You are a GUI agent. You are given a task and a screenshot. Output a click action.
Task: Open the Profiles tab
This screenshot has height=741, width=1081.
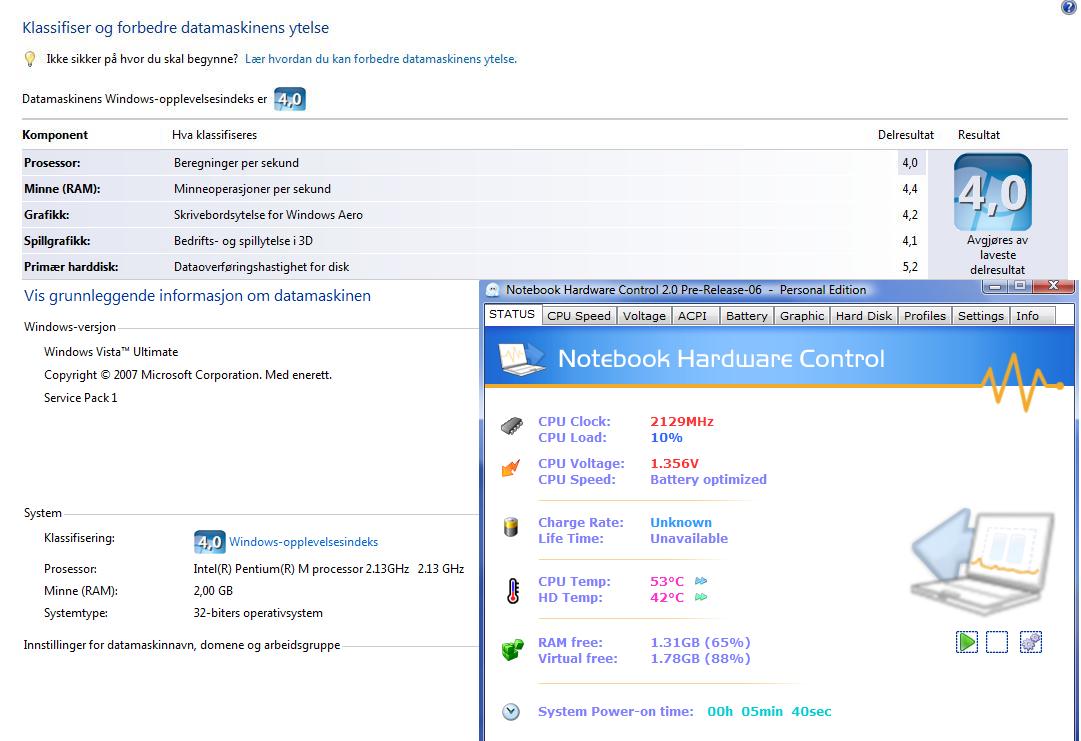[x=925, y=316]
